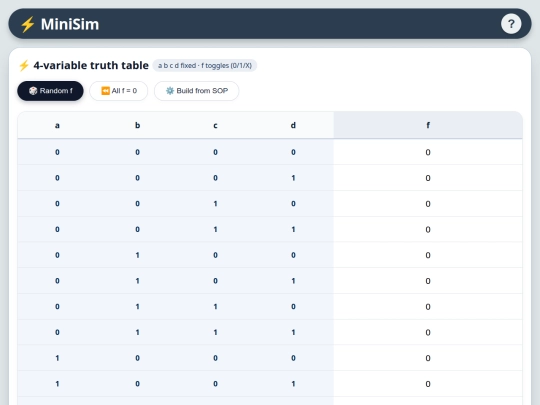Toggle f value for row 0110
The image size is (540, 405).
click(428, 307)
